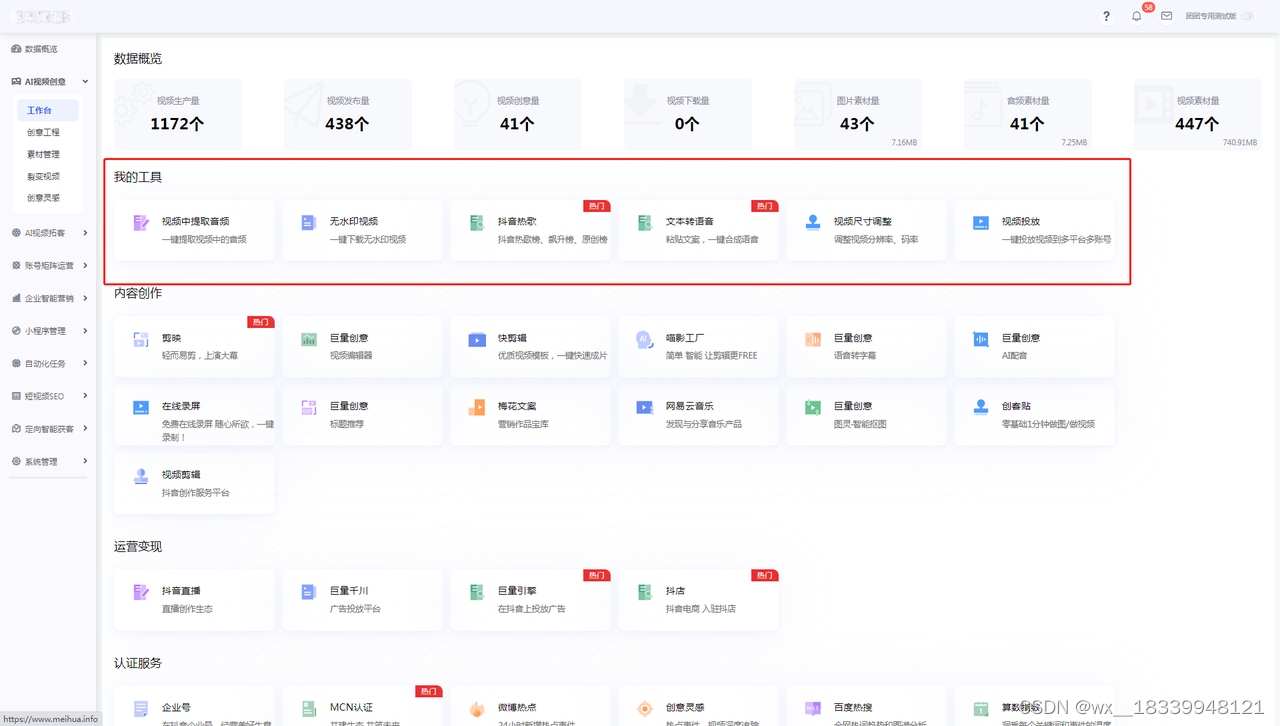Expand the 系统管理 sidebar chevron

click(85, 461)
